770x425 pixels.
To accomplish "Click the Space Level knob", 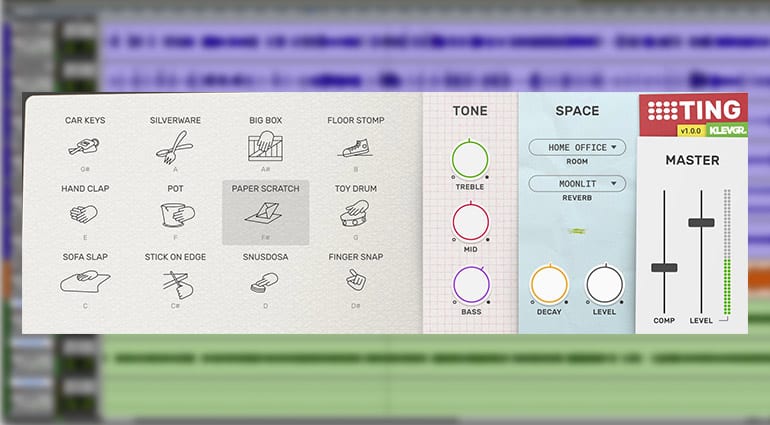I will [605, 284].
